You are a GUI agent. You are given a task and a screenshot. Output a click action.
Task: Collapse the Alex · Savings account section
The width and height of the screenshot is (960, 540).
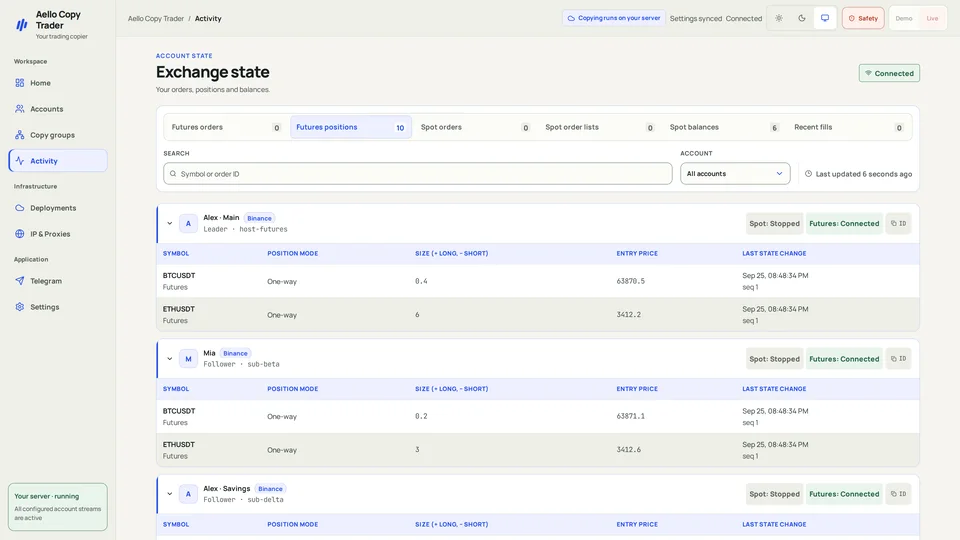pyautogui.click(x=170, y=494)
